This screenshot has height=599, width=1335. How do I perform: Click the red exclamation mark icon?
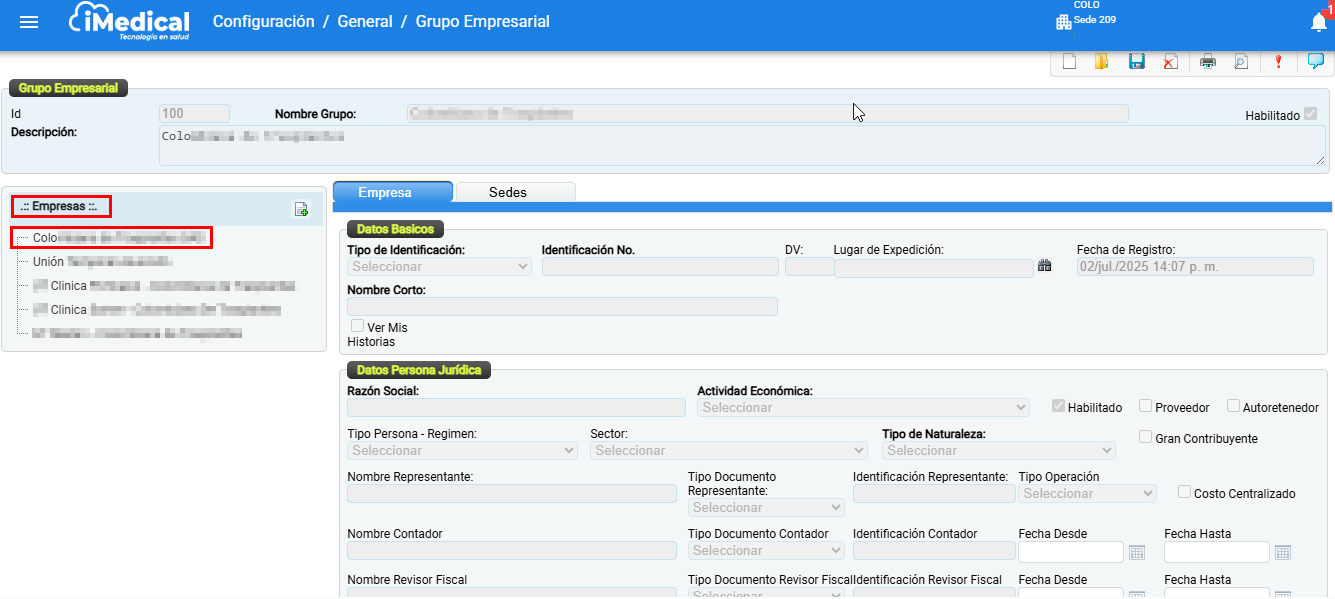(1278, 62)
